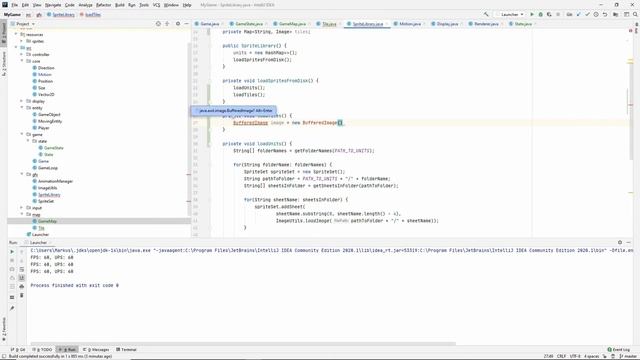This screenshot has width=640, height=360.
Task: Collapse the game folder
Action: coord(22,134)
